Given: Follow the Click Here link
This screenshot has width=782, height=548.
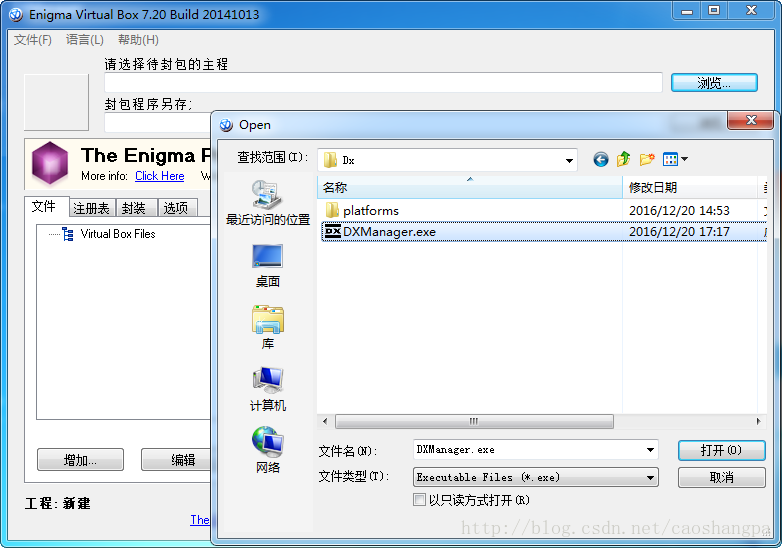Looking at the screenshot, I should click(160, 176).
